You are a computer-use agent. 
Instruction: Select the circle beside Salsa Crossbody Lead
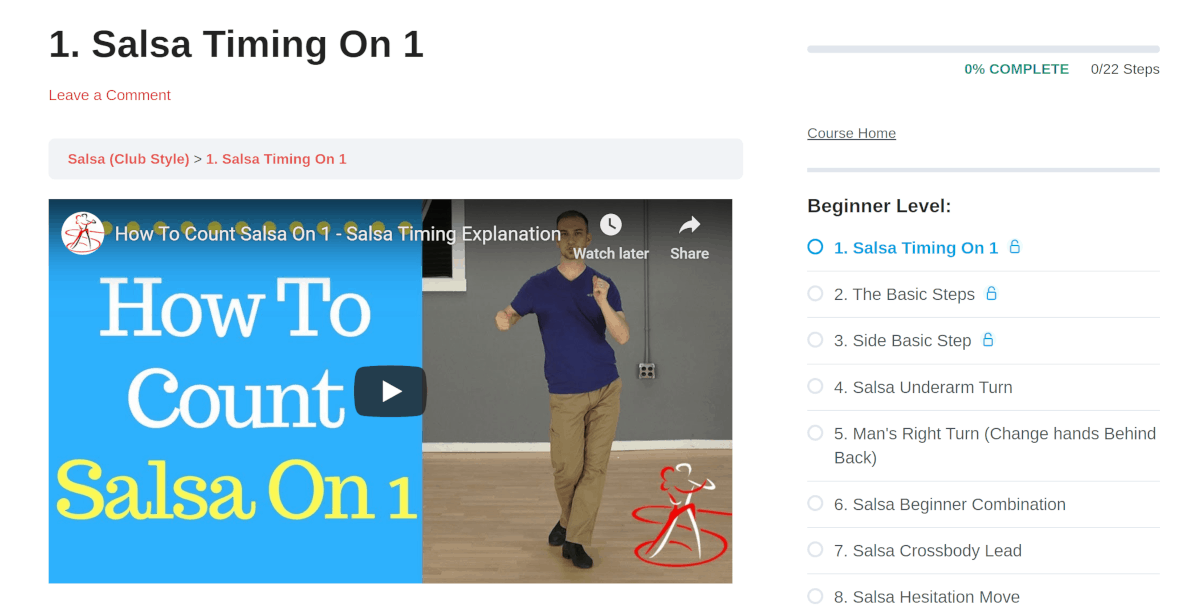pyautogui.click(x=815, y=549)
